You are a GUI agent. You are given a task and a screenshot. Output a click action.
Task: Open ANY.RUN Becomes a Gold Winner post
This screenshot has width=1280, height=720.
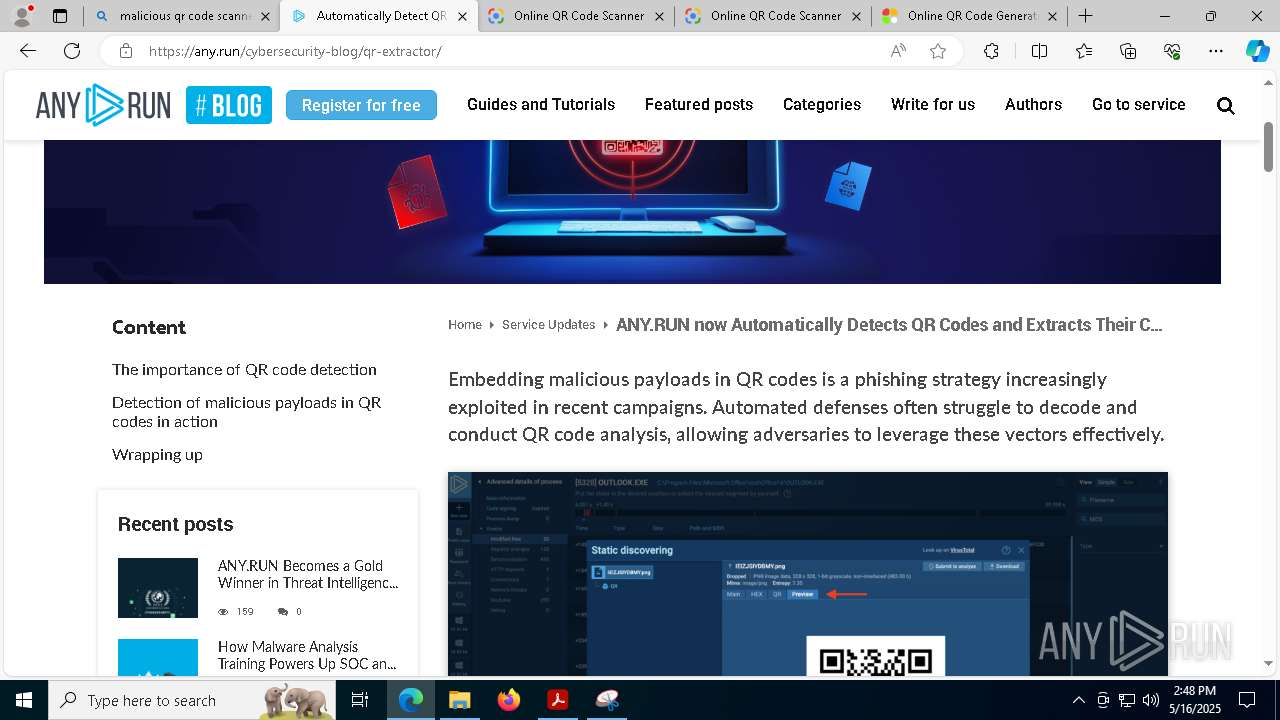pos(308,574)
